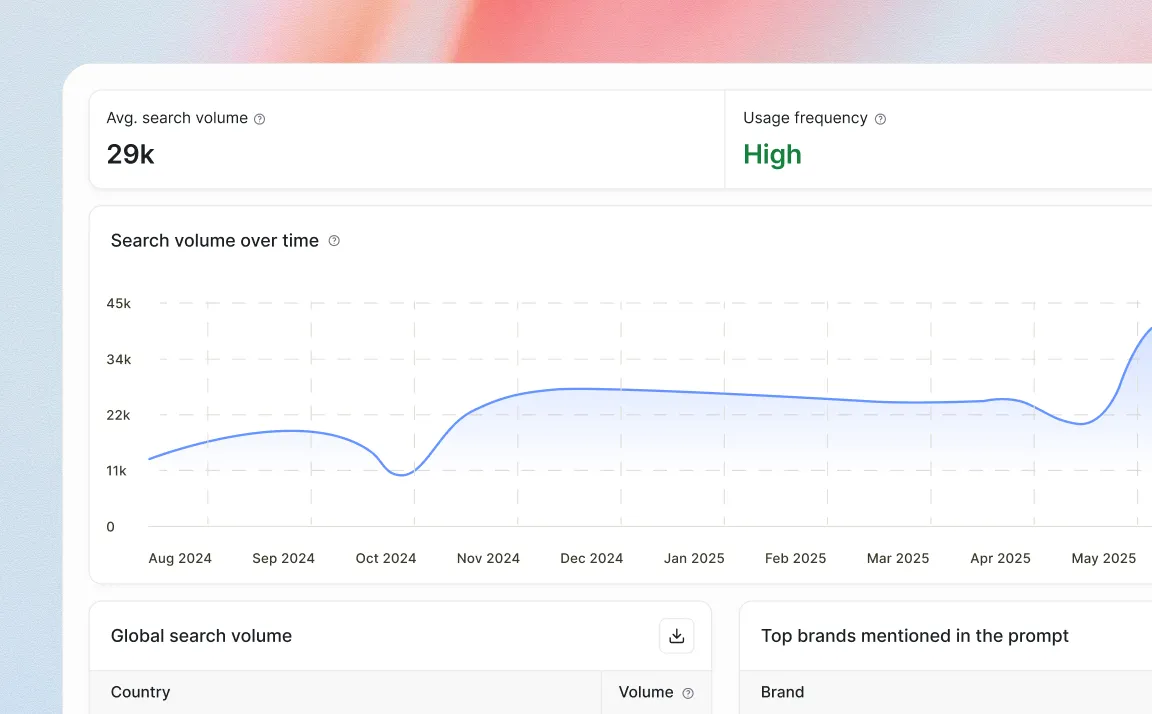This screenshot has height=714, width=1152.
Task: Click the Country column header
Action: (x=140, y=692)
